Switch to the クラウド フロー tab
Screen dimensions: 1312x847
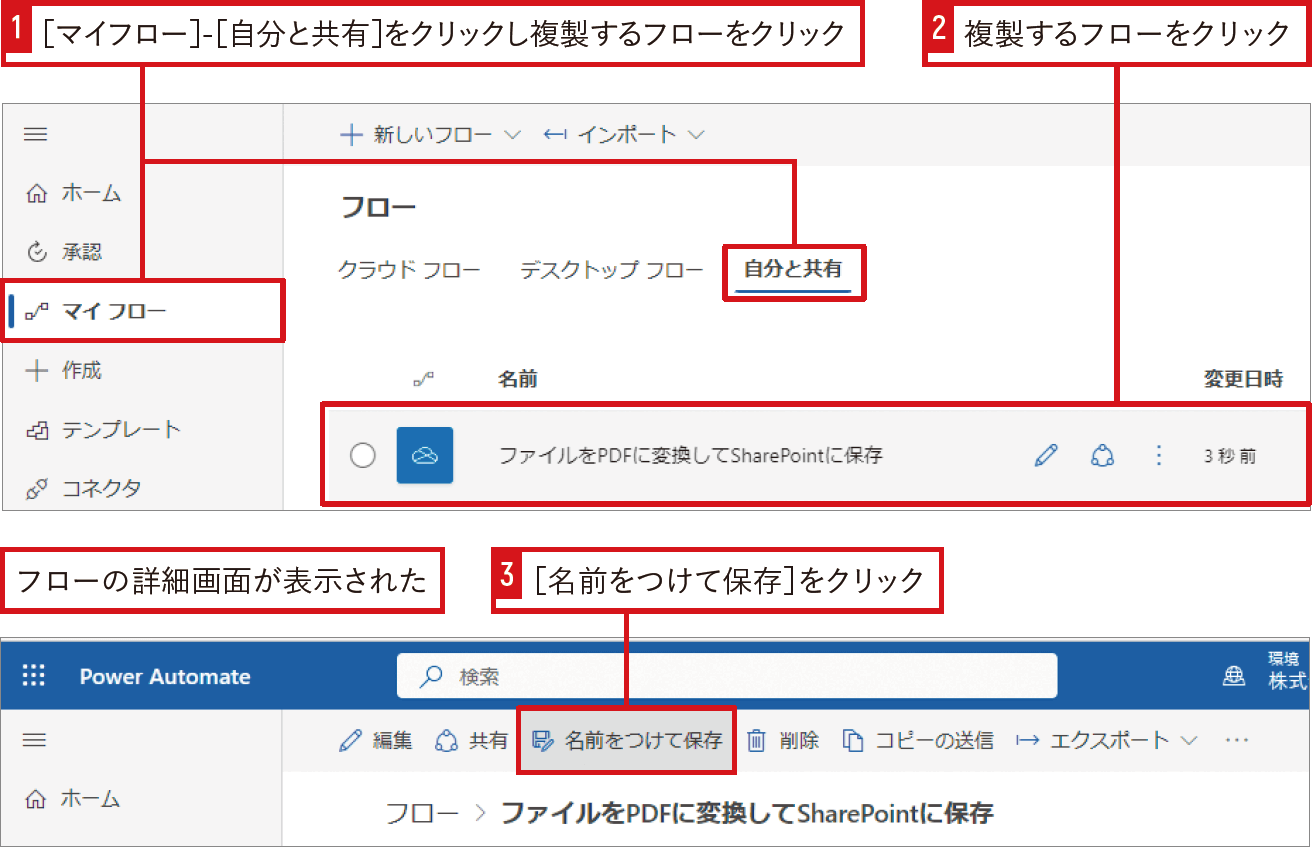point(409,270)
